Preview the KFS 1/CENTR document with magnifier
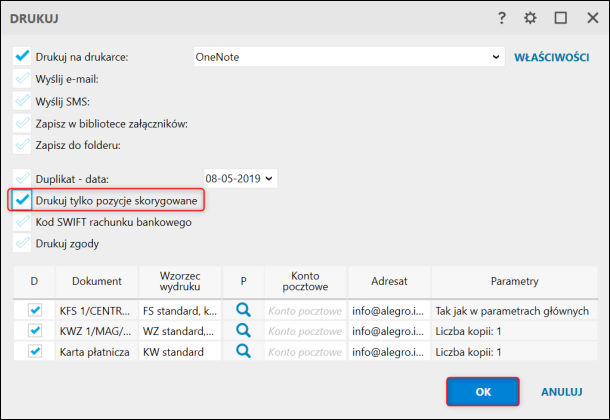The width and height of the screenshot is (610, 420). pyautogui.click(x=242, y=311)
